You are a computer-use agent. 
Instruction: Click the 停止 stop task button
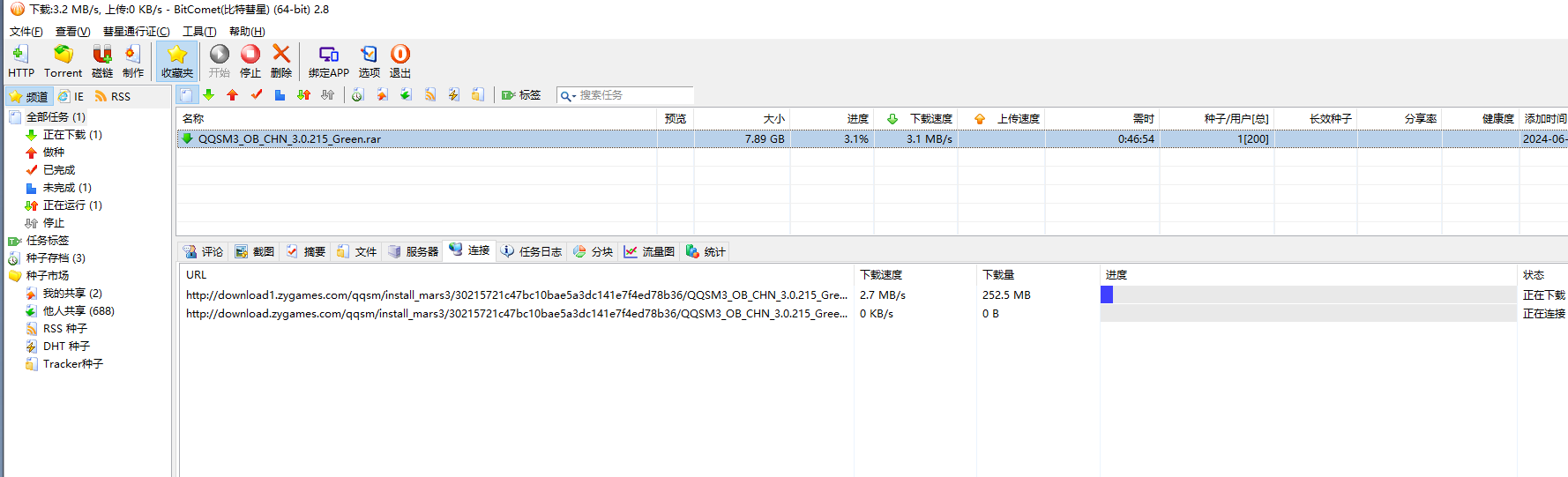point(250,62)
